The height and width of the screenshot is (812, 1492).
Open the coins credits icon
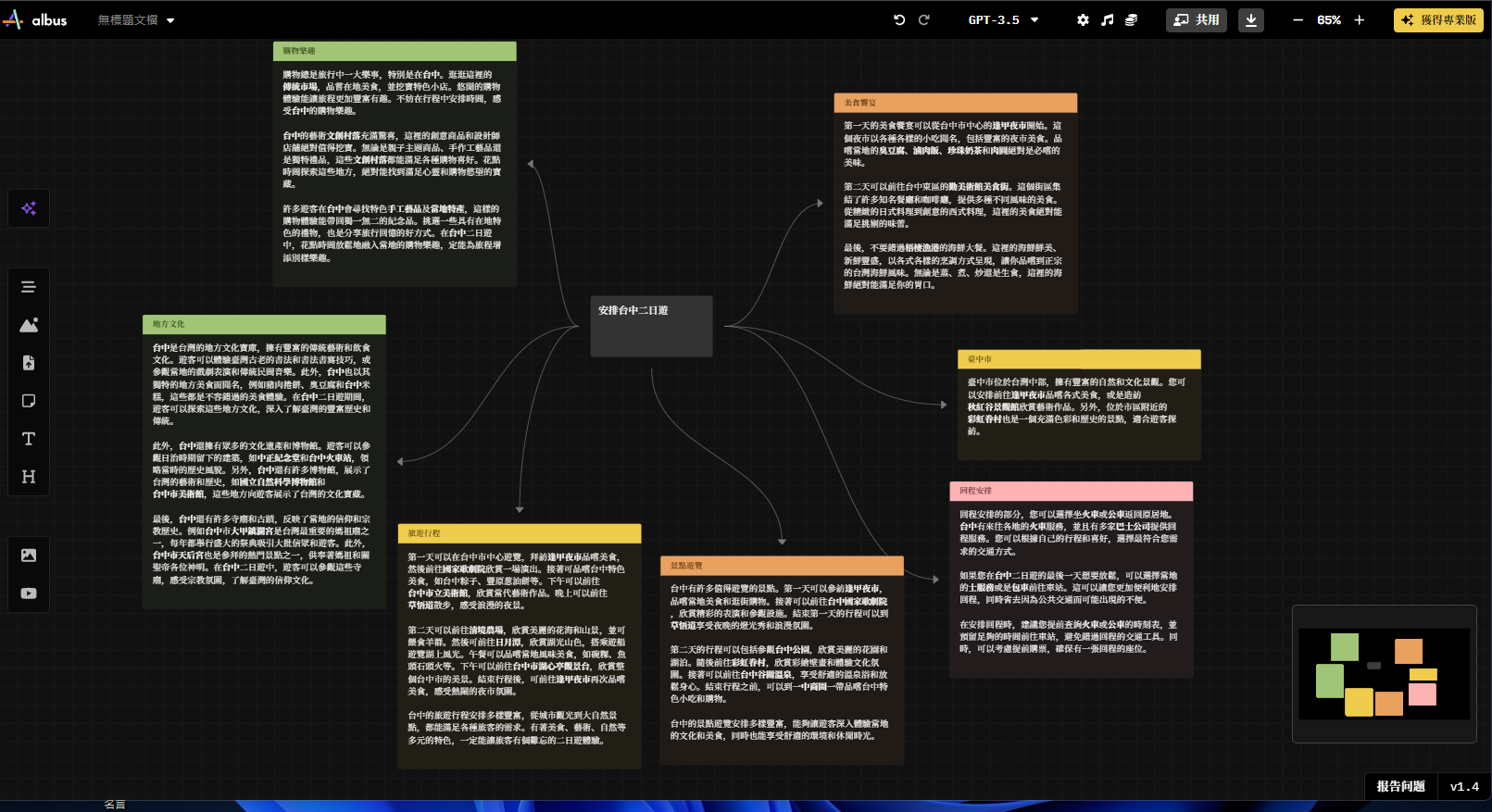pos(1131,19)
